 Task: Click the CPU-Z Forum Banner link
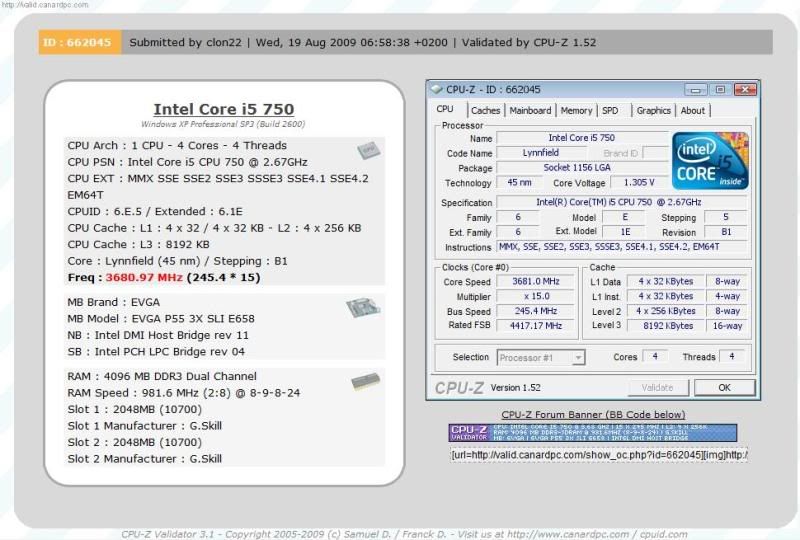[593, 414]
